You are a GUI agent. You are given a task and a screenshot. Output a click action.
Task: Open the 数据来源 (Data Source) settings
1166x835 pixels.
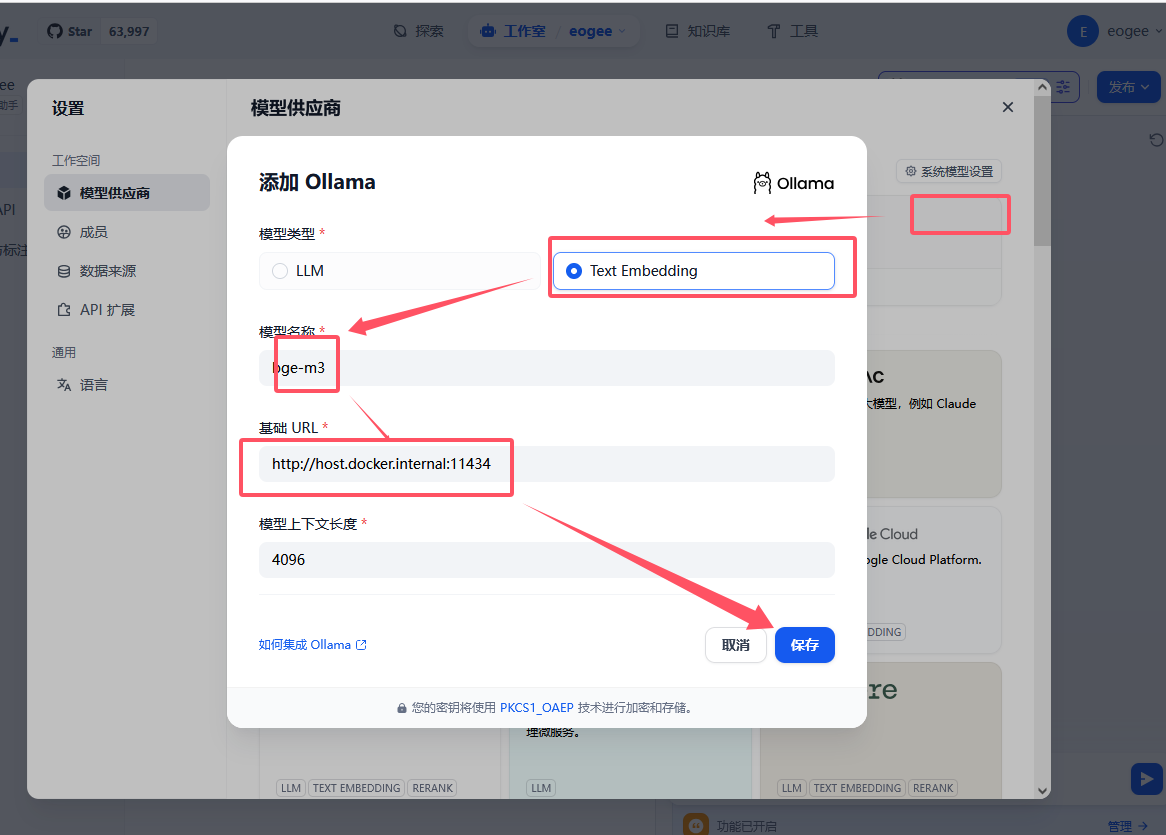point(97,271)
